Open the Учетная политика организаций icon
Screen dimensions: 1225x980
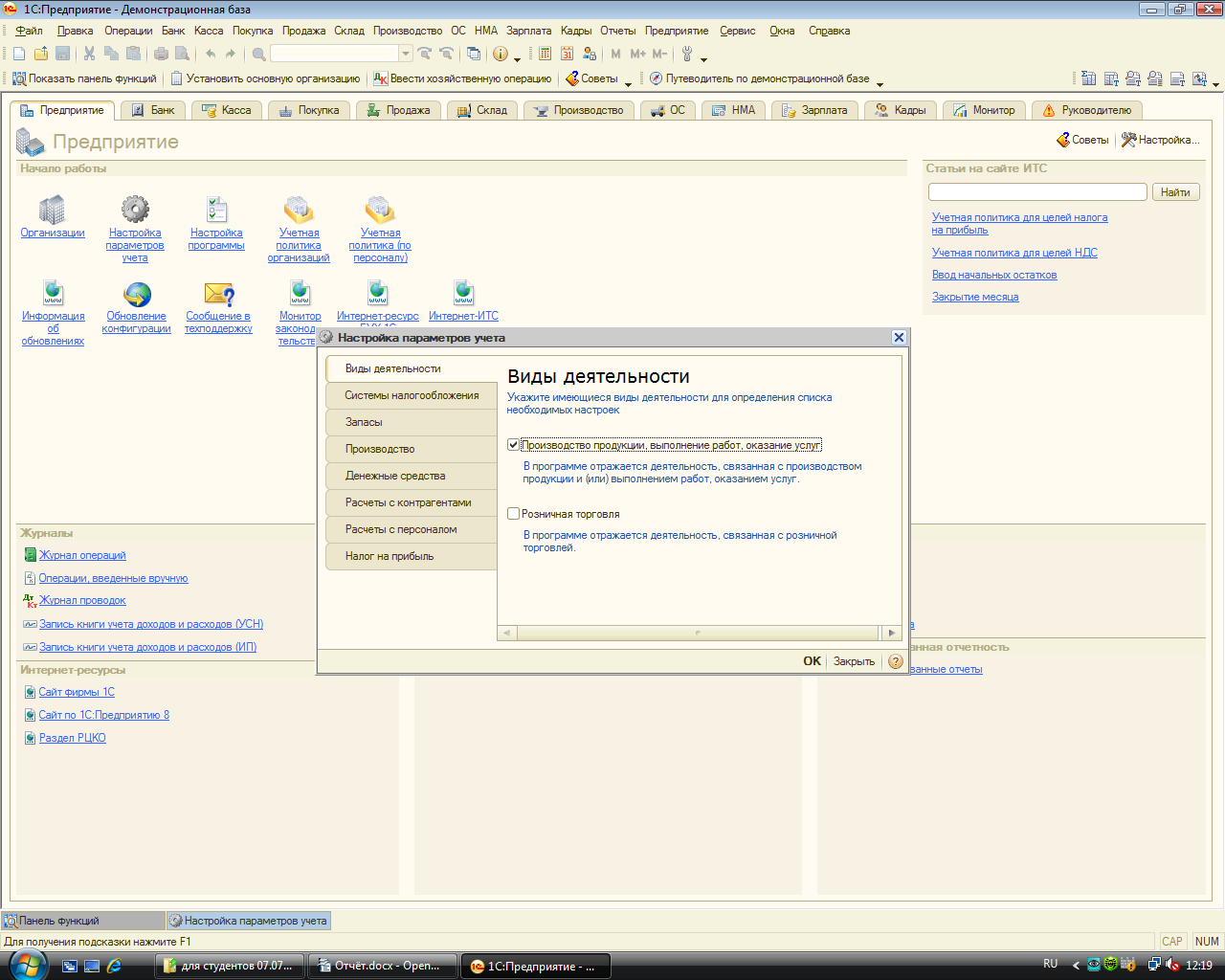(299, 210)
